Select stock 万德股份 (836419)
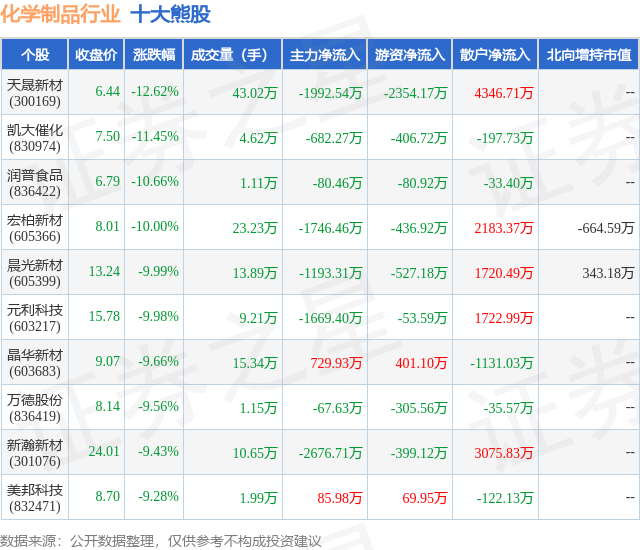 (x=35, y=408)
